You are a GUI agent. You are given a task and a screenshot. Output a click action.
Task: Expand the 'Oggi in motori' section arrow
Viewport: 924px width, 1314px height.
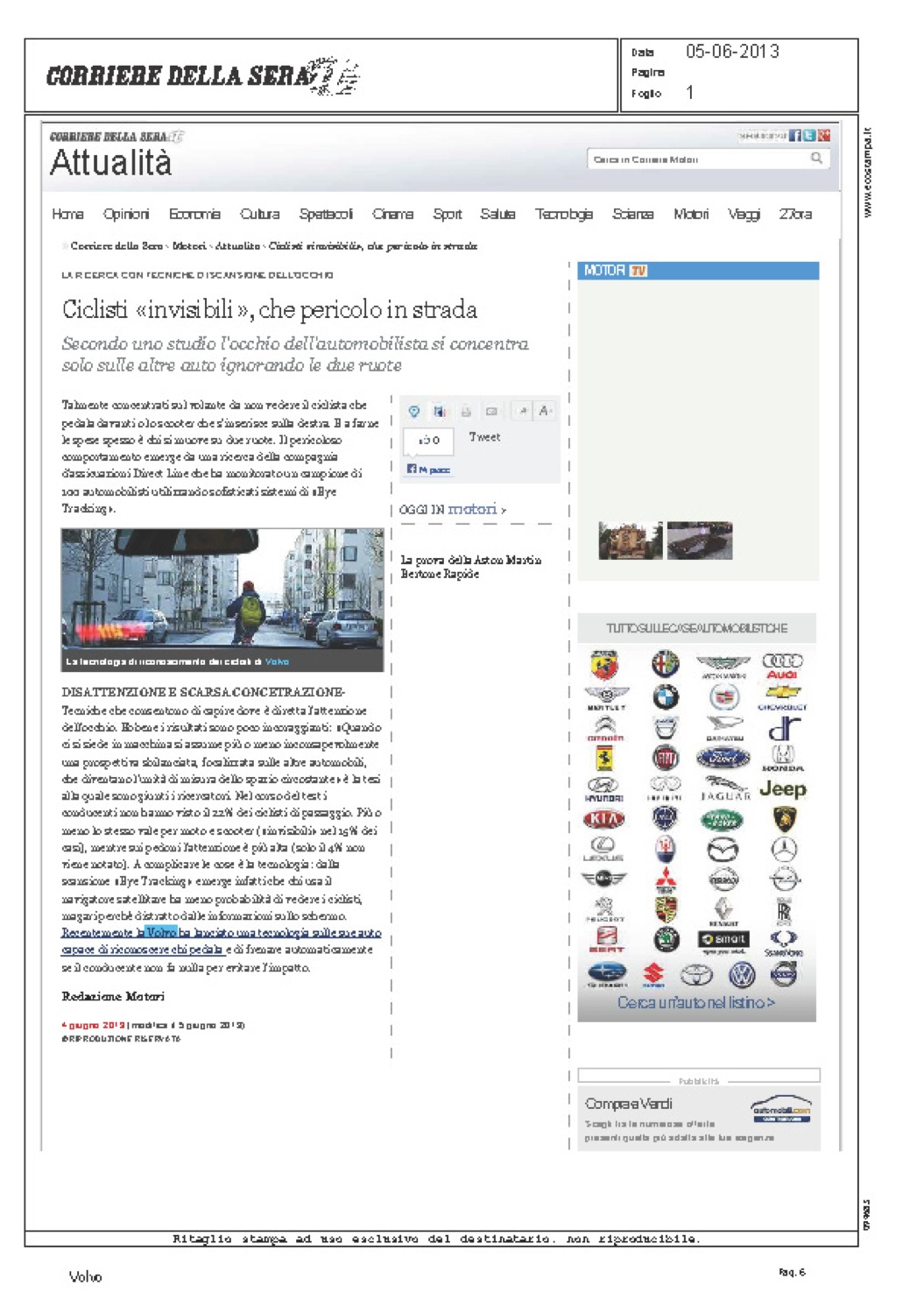[503, 510]
